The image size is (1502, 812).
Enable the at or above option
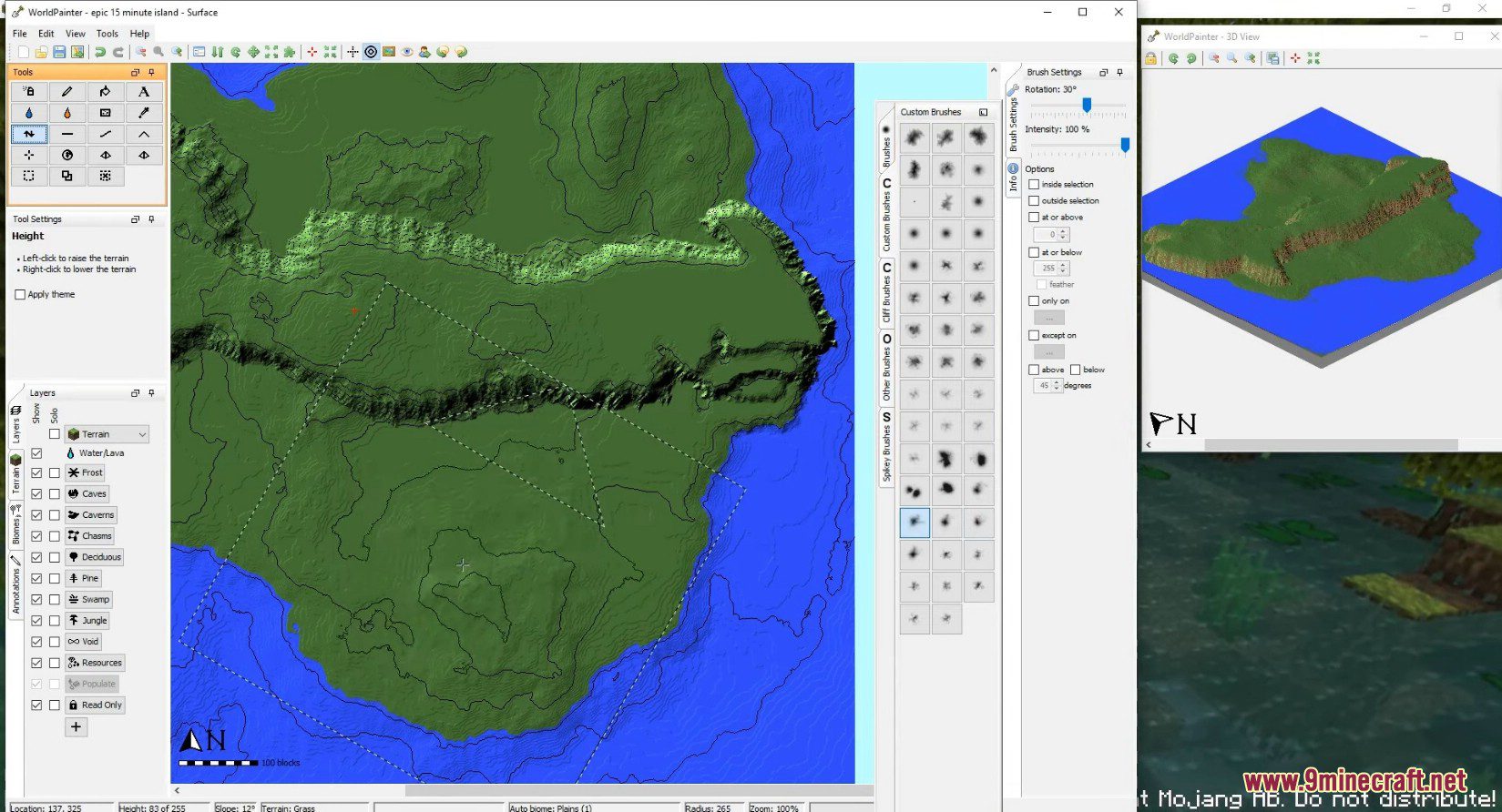[1034, 217]
